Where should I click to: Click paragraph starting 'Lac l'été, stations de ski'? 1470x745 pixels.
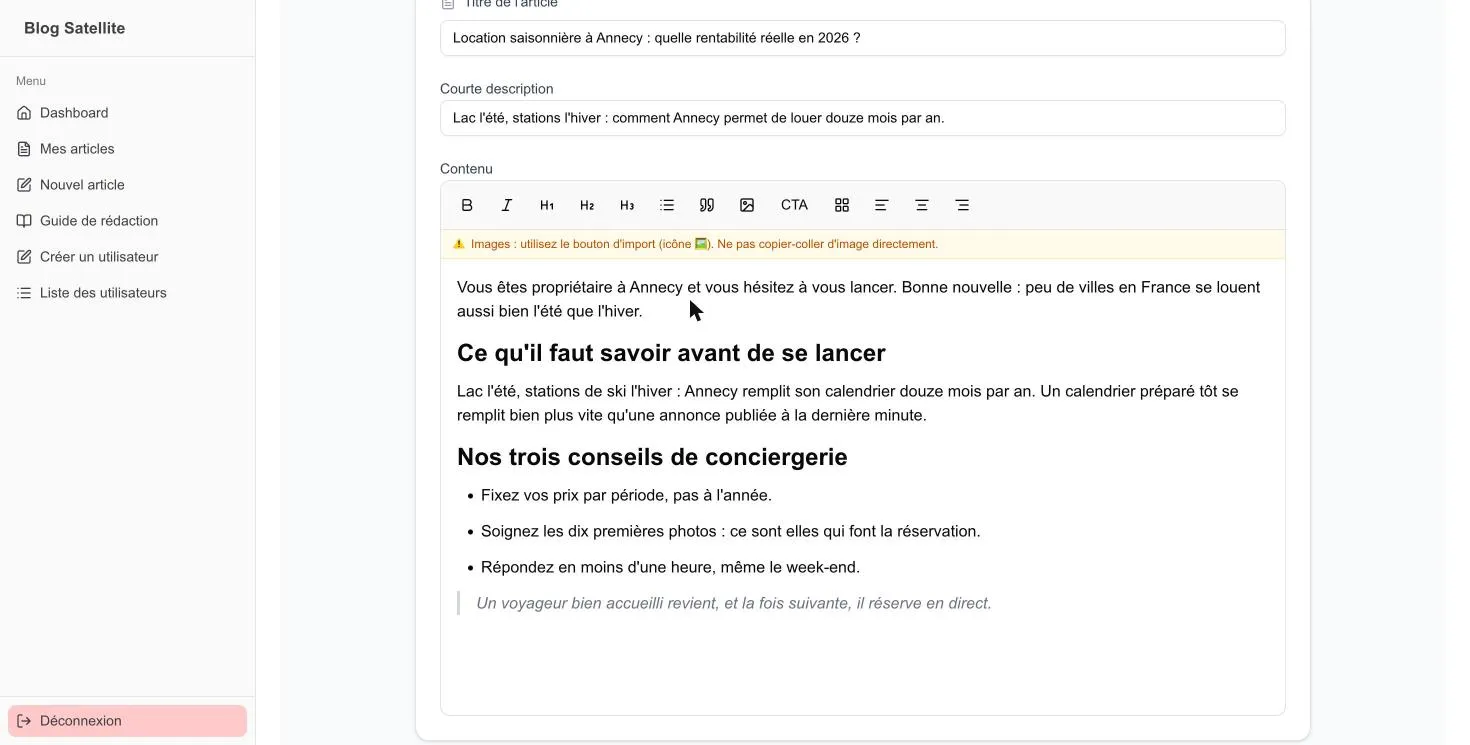tap(847, 403)
